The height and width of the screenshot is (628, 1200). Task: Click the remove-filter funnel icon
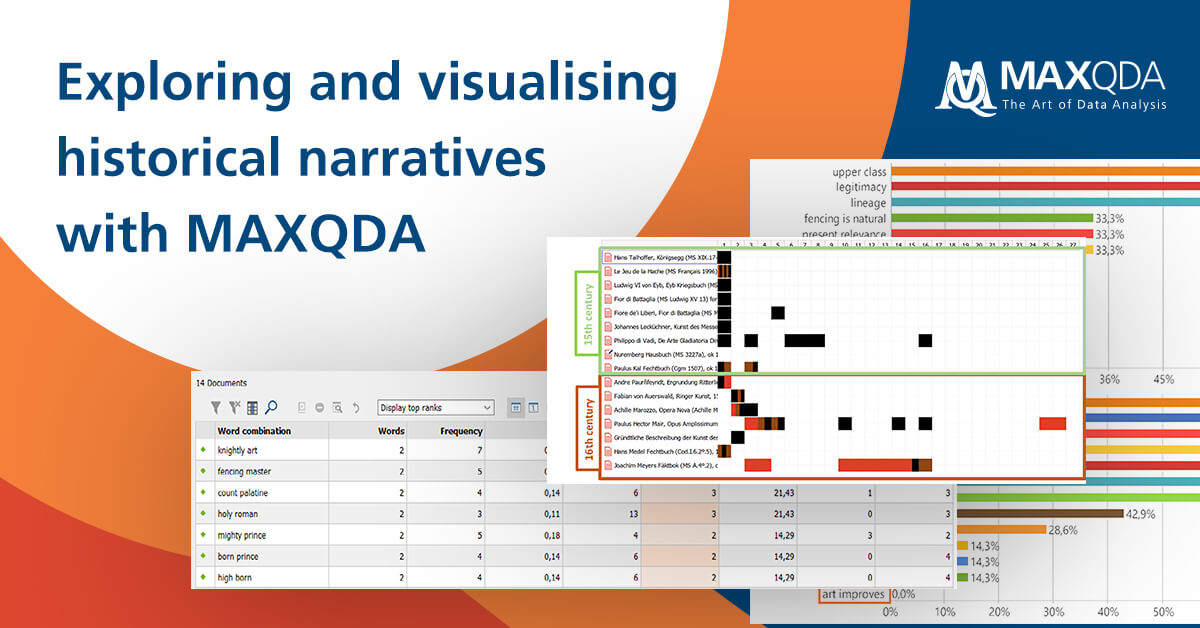(234, 407)
